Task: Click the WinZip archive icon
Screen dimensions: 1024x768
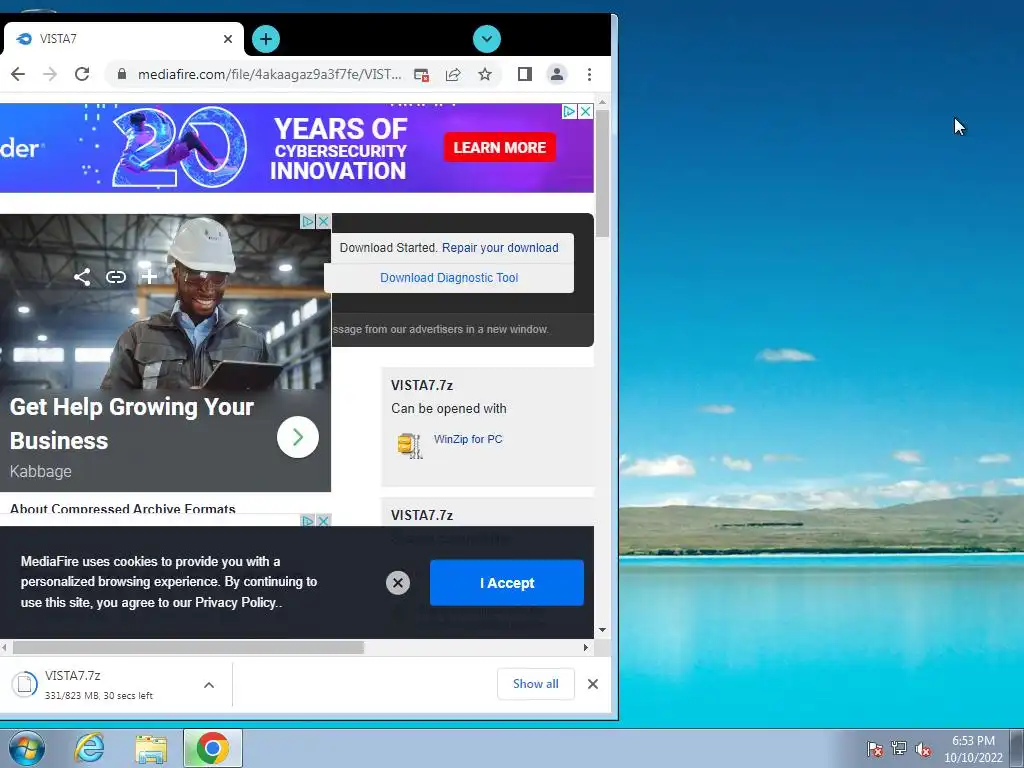Action: coord(409,445)
